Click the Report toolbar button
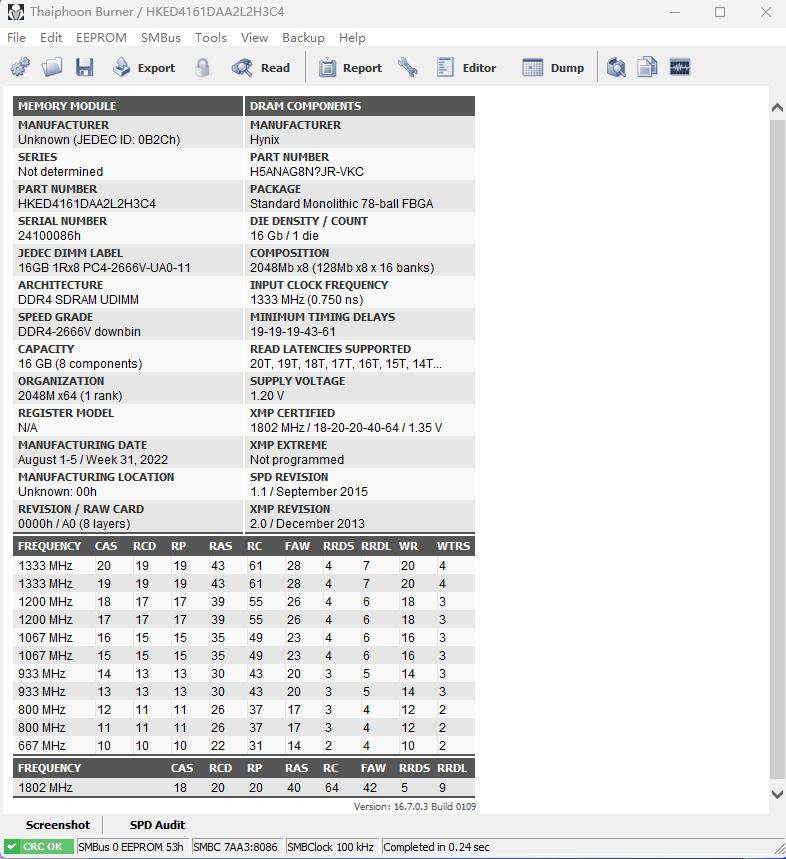786x859 pixels. click(350, 67)
